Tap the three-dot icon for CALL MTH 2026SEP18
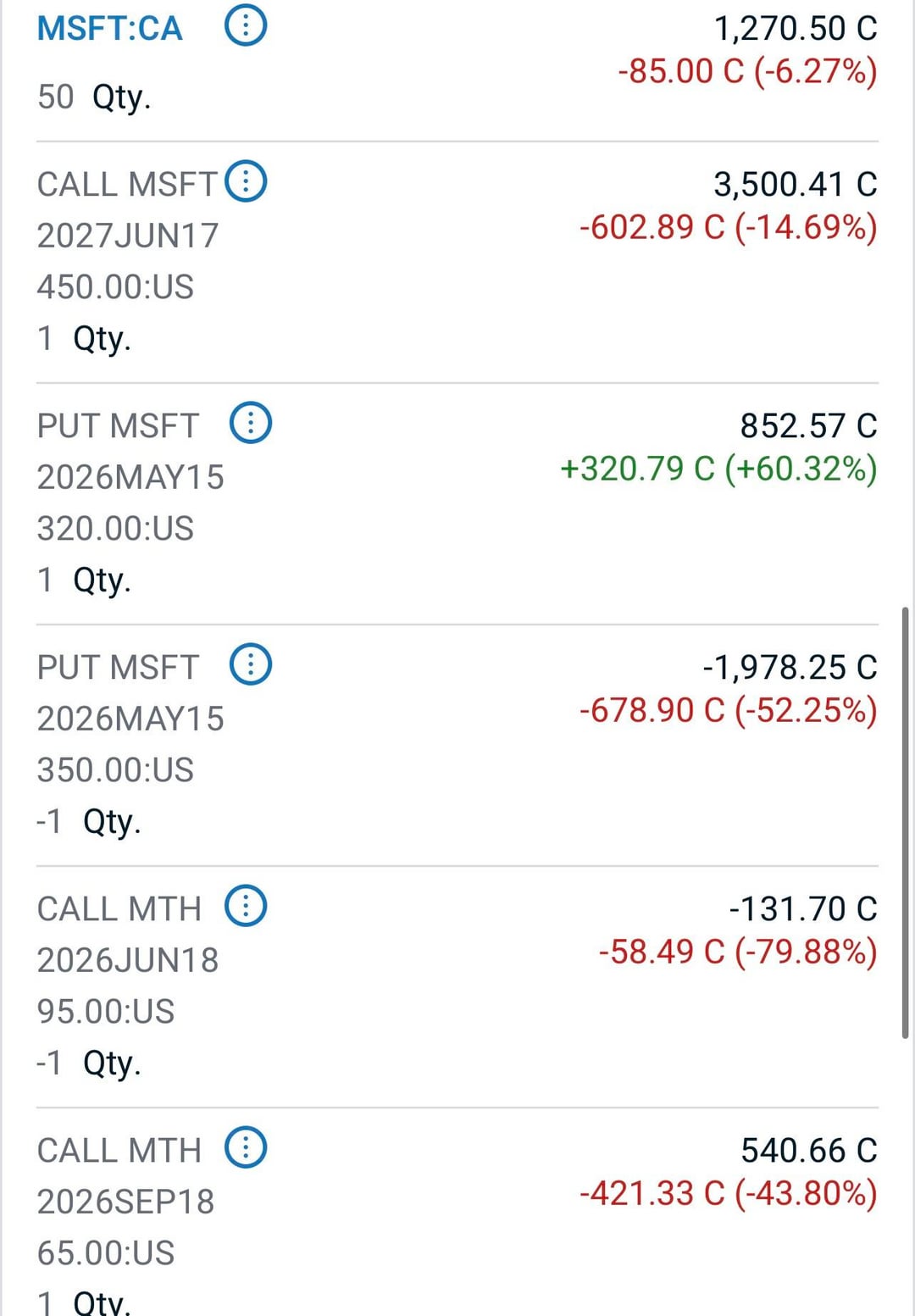This screenshot has width=915, height=1316. pos(246,1147)
